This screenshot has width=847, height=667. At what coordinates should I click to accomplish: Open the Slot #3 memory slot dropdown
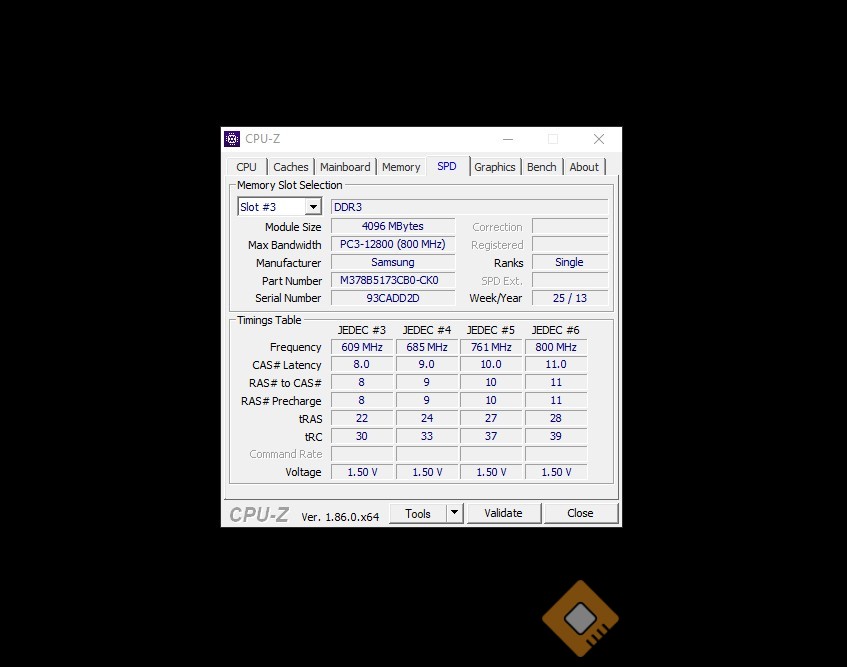[313, 207]
